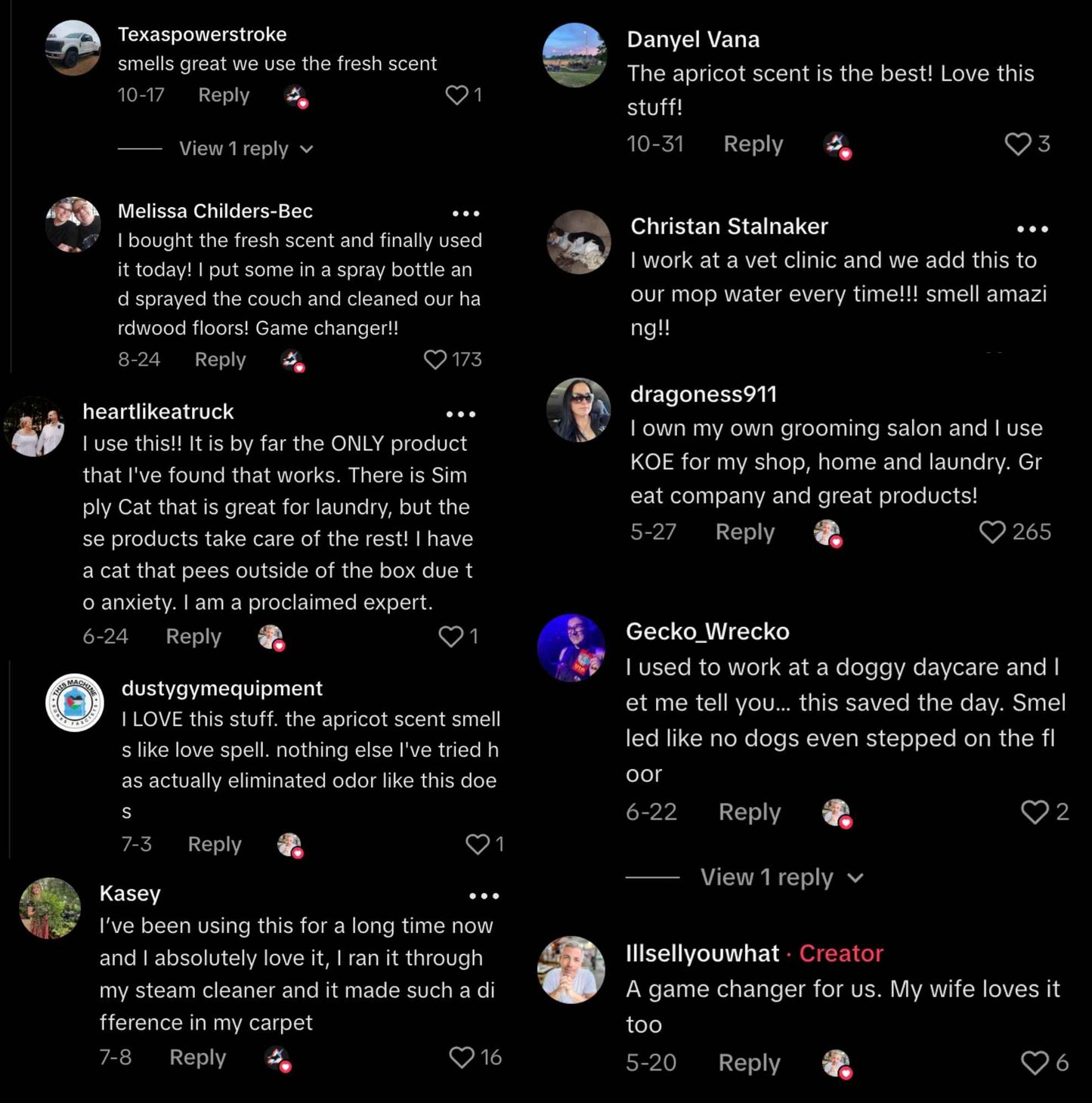The image size is (1092, 1103).
Task: Open more options on heartlikeatruck's comment
Action: pyautogui.click(x=461, y=414)
